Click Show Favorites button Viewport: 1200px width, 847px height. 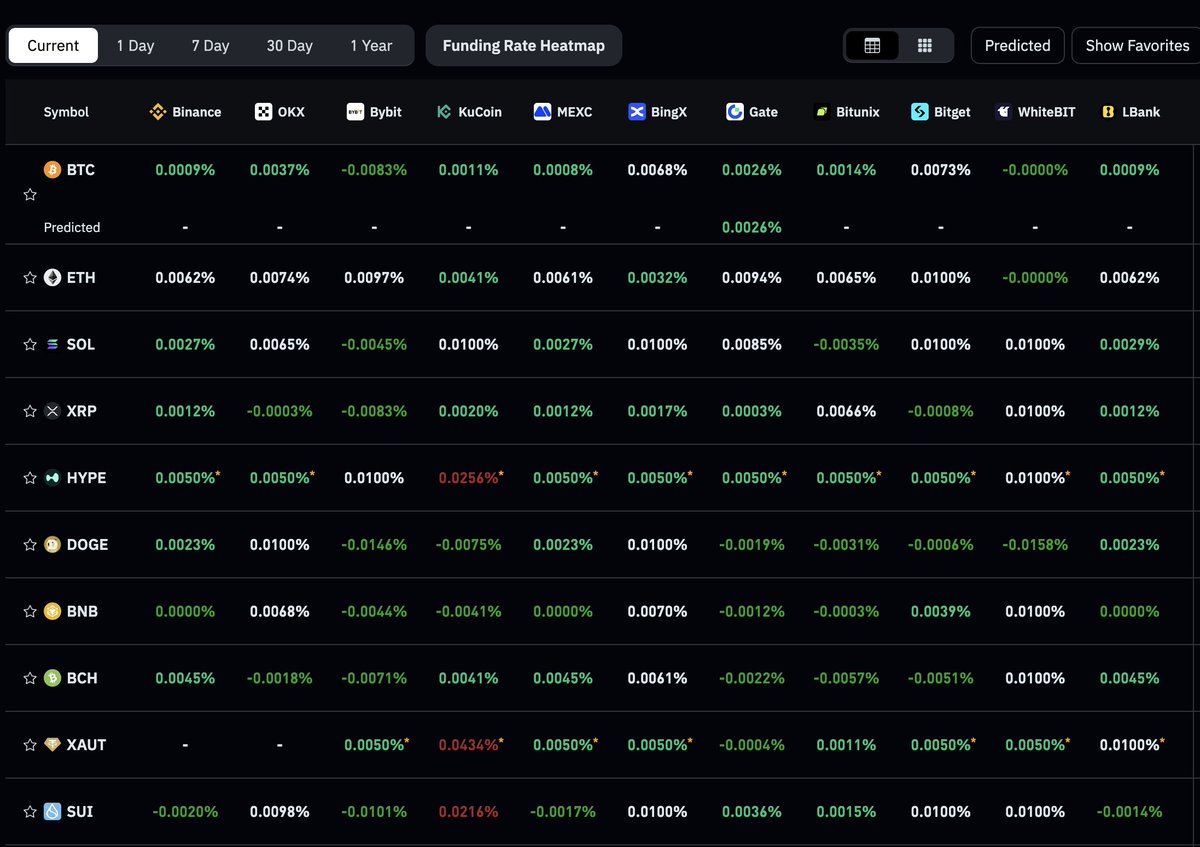[x=1137, y=46]
